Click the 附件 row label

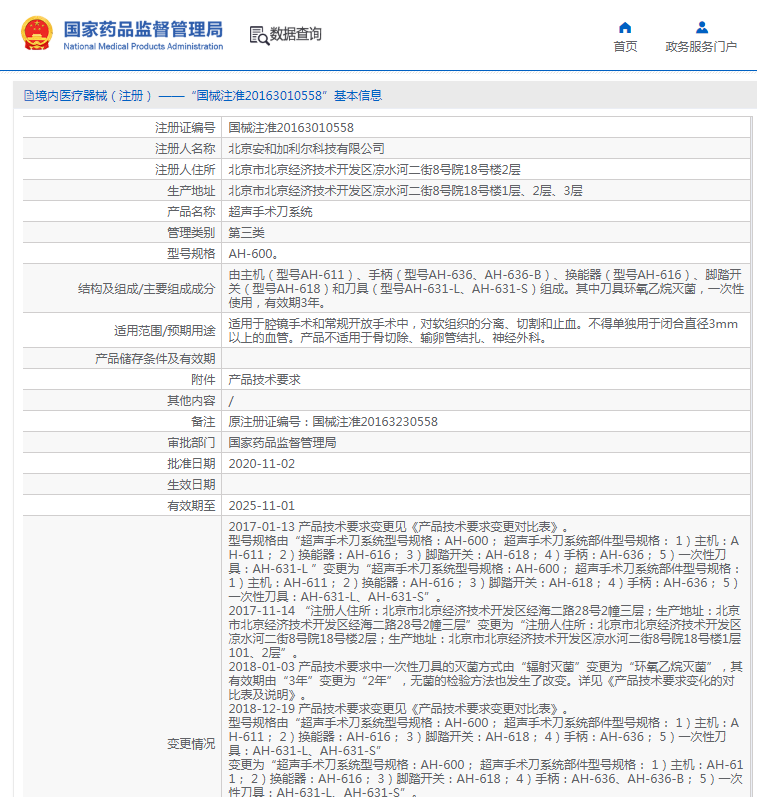(203, 380)
